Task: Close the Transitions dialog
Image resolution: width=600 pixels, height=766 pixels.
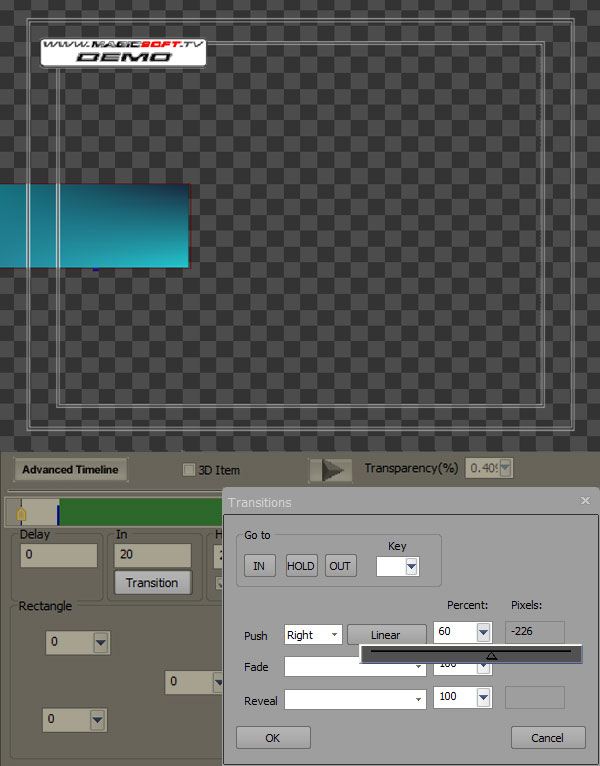Action: [x=585, y=501]
